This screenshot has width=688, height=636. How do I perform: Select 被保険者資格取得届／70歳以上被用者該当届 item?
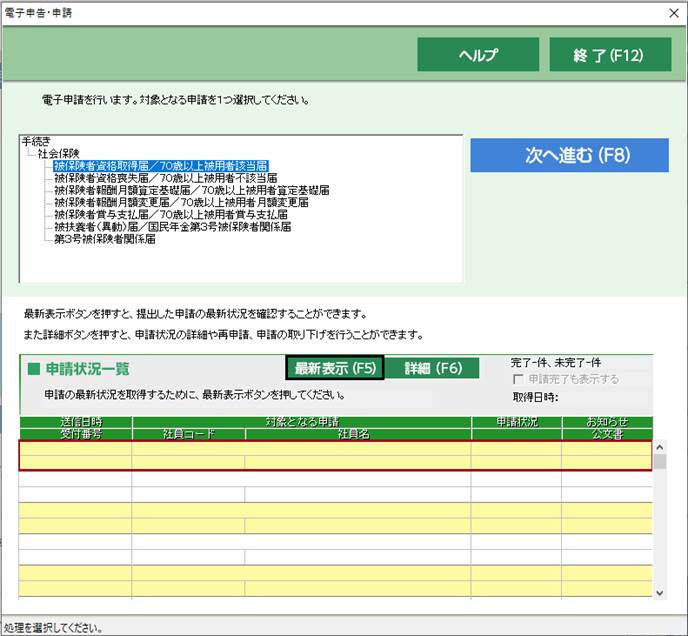point(161,166)
